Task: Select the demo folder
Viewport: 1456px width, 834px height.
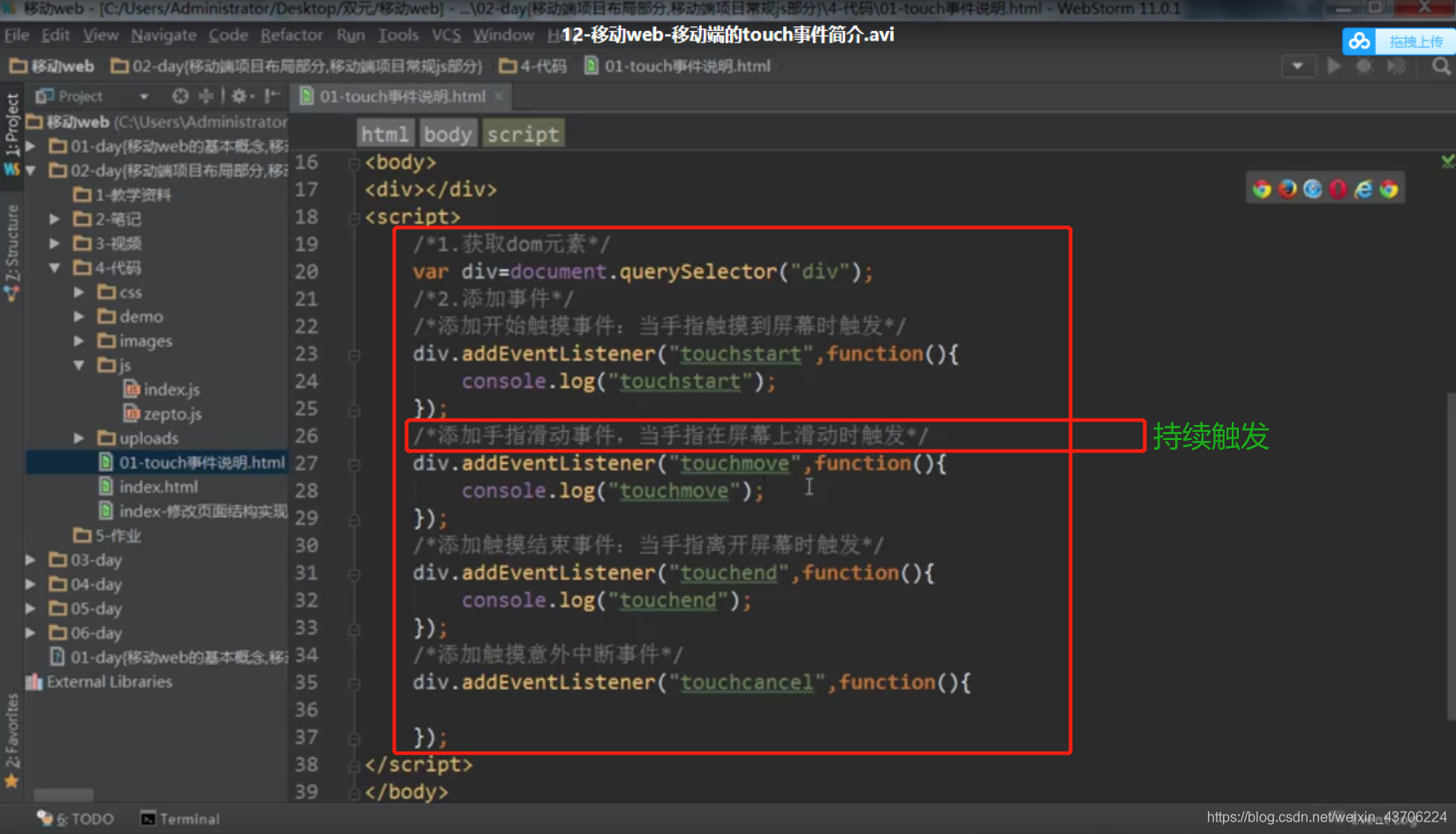Action: (140, 316)
